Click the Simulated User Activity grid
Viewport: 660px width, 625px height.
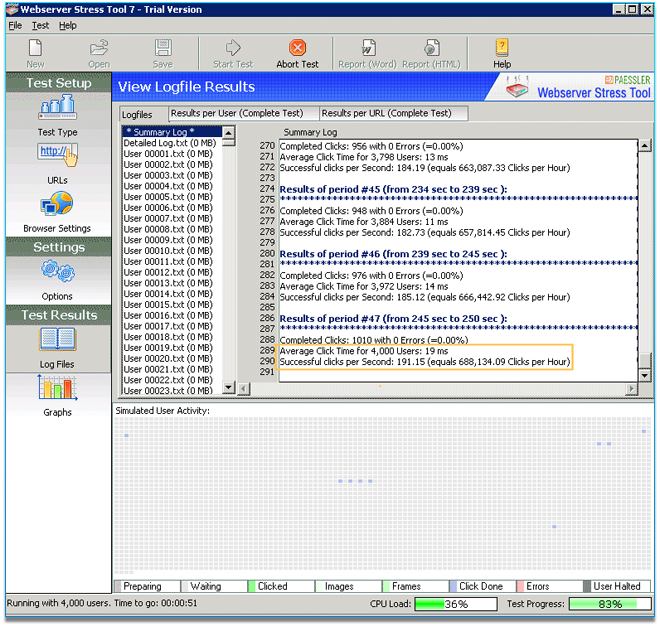coord(383,497)
